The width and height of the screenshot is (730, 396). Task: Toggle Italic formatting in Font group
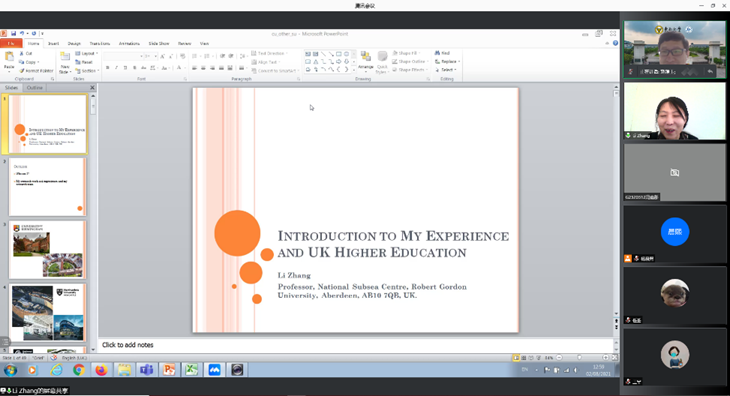[116, 68]
